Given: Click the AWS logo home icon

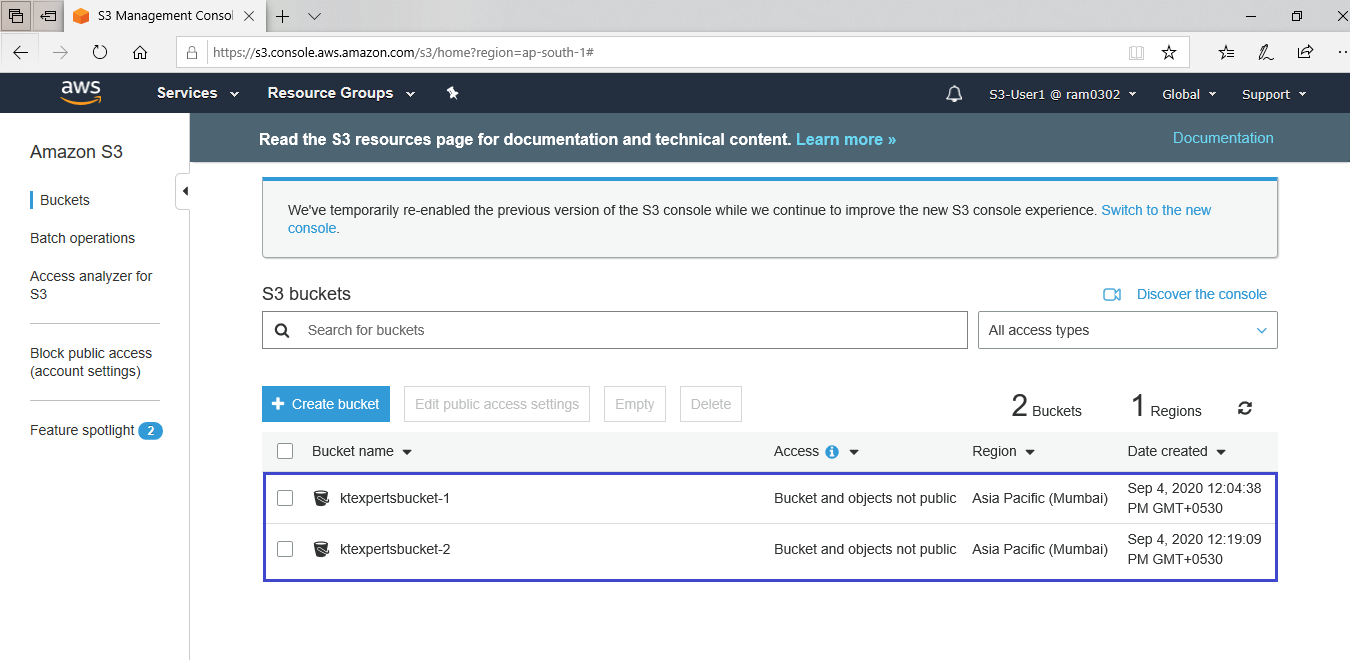Looking at the screenshot, I should coord(81,93).
